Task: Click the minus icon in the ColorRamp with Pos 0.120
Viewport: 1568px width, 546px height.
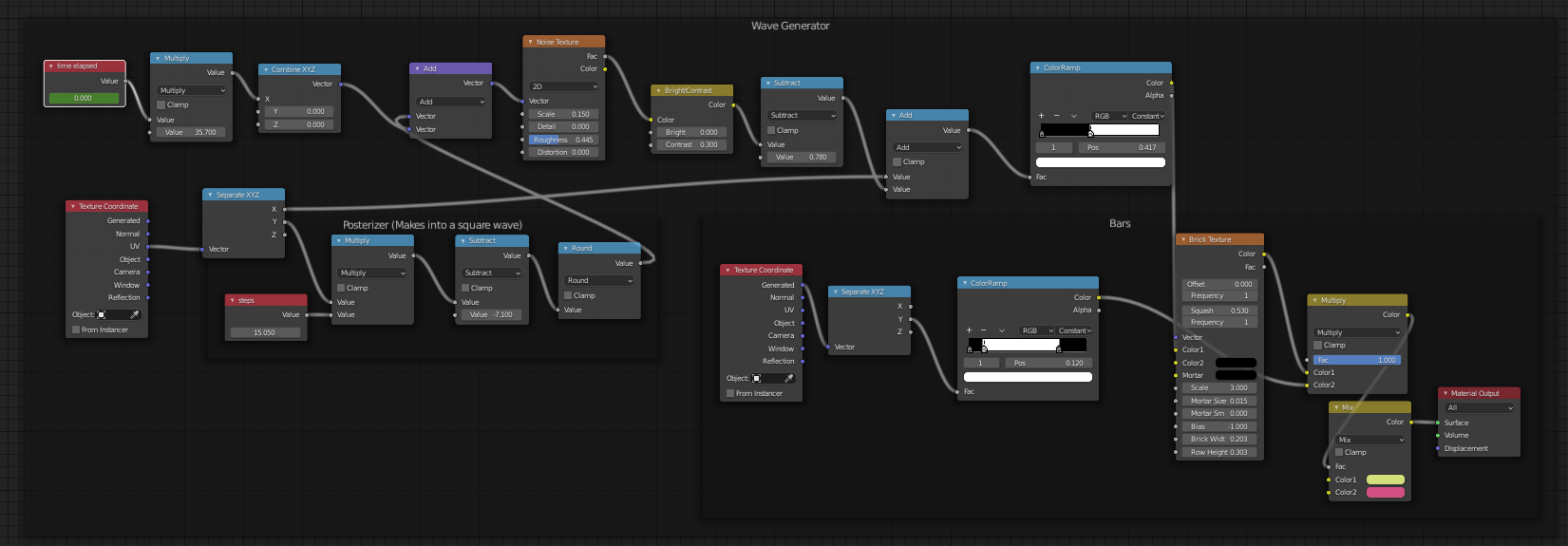Action: [984, 330]
